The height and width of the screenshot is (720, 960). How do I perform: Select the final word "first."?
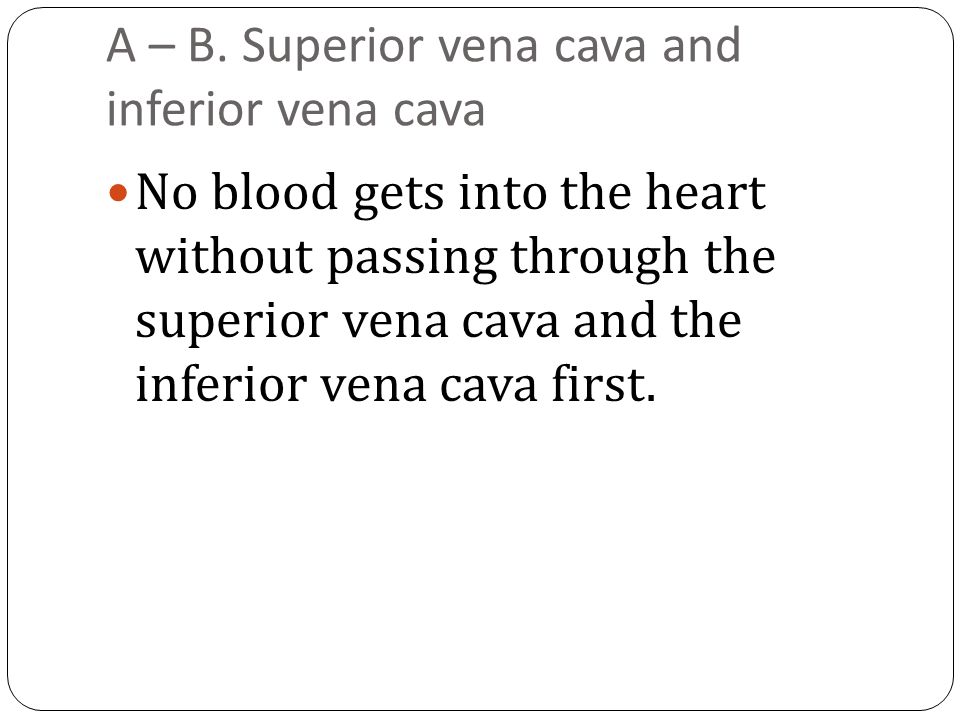pyautogui.click(x=604, y=383)
